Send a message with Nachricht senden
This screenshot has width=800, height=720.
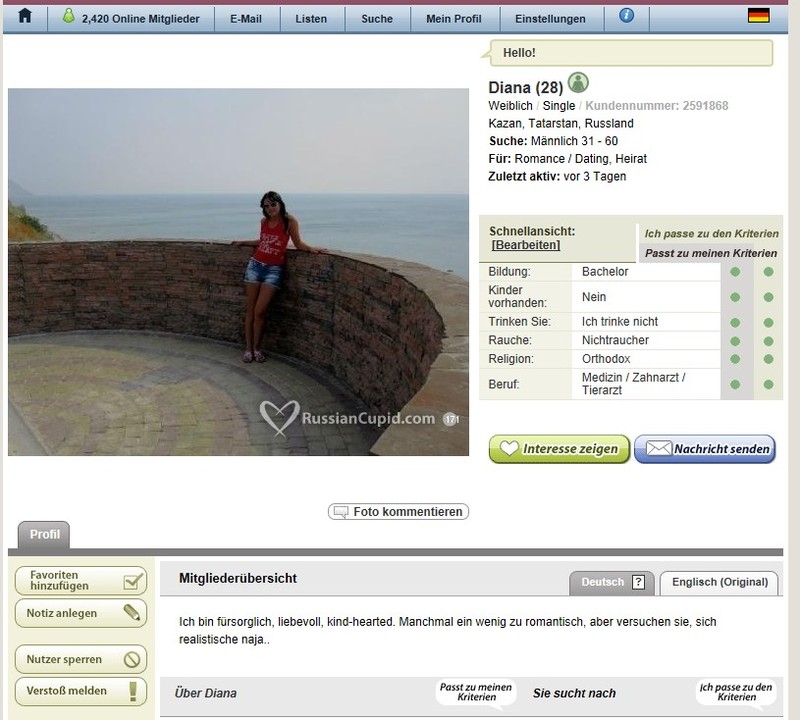coord(705,449)
